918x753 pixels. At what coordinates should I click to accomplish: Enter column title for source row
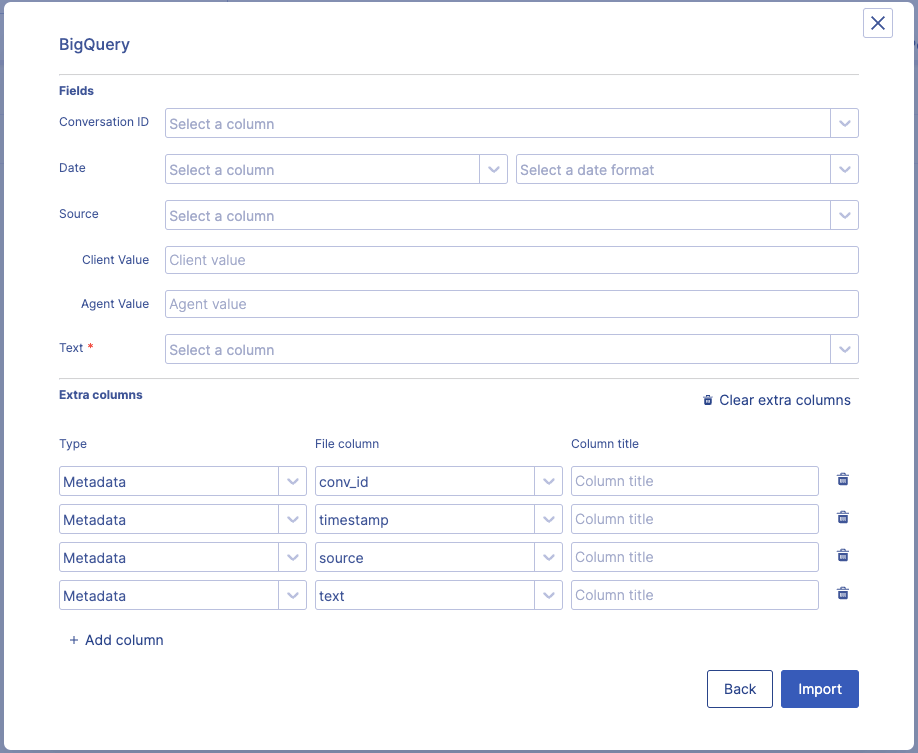pyautogui.click(x=694, y=557)
